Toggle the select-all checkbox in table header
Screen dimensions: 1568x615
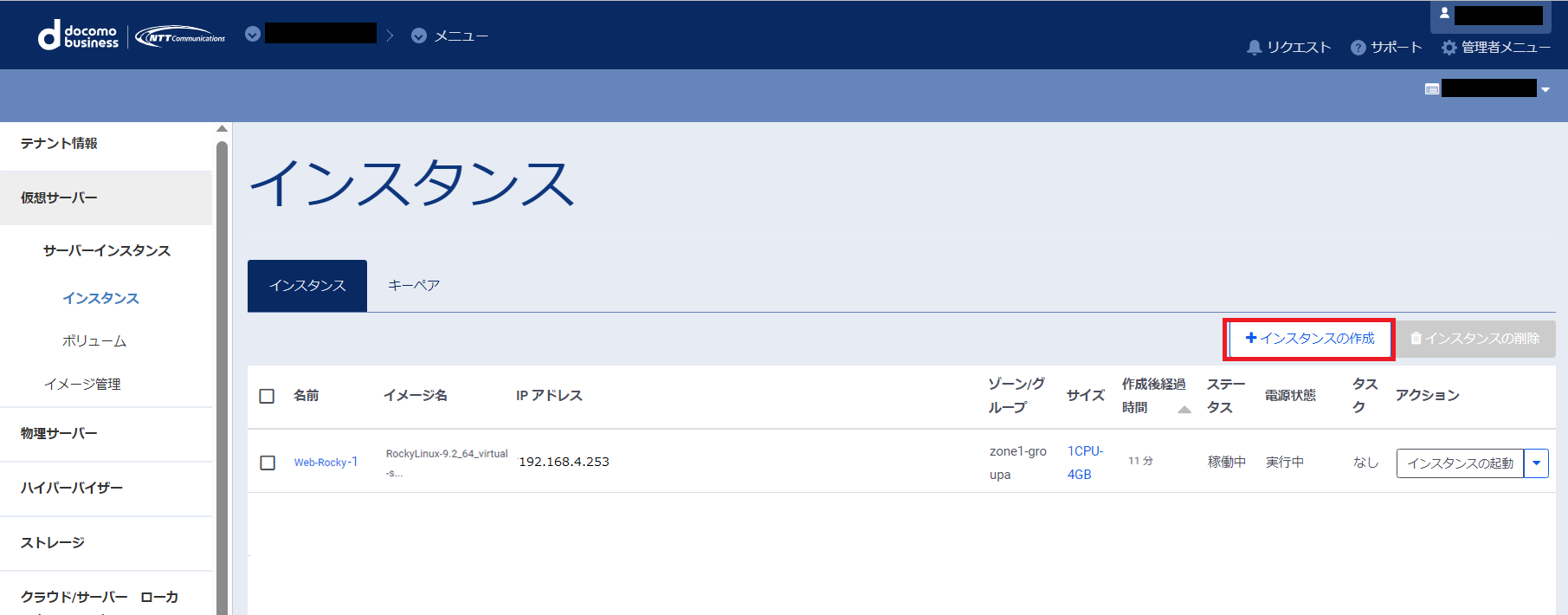point(268,396)
